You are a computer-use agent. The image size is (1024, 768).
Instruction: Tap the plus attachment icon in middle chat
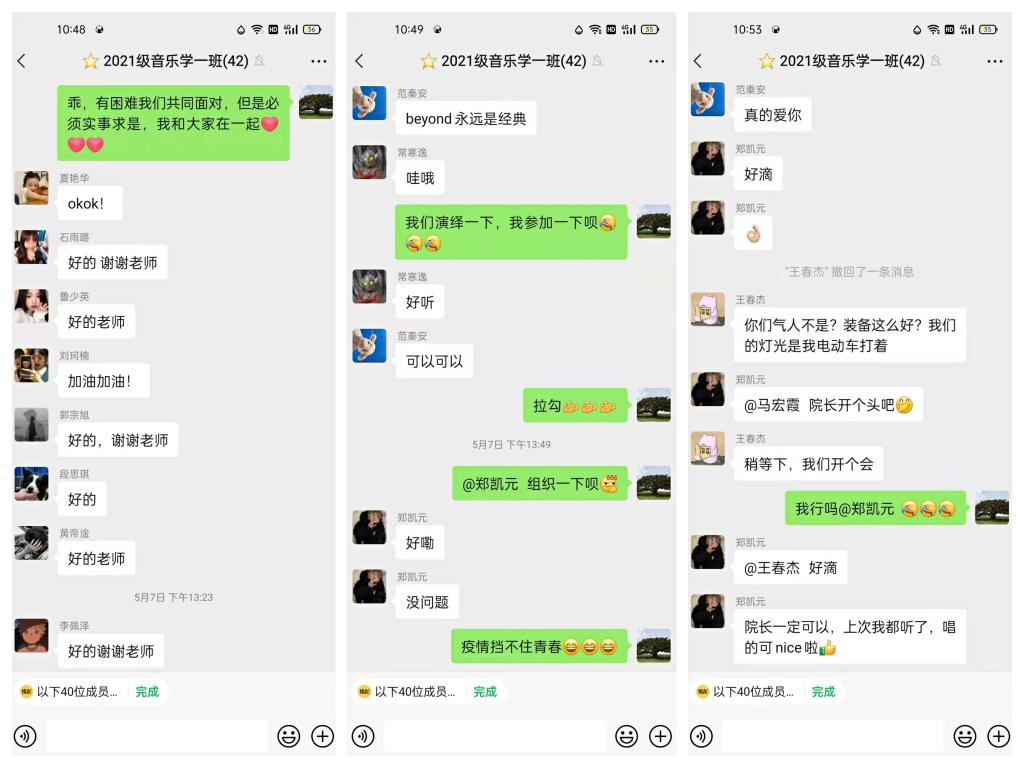660,736
